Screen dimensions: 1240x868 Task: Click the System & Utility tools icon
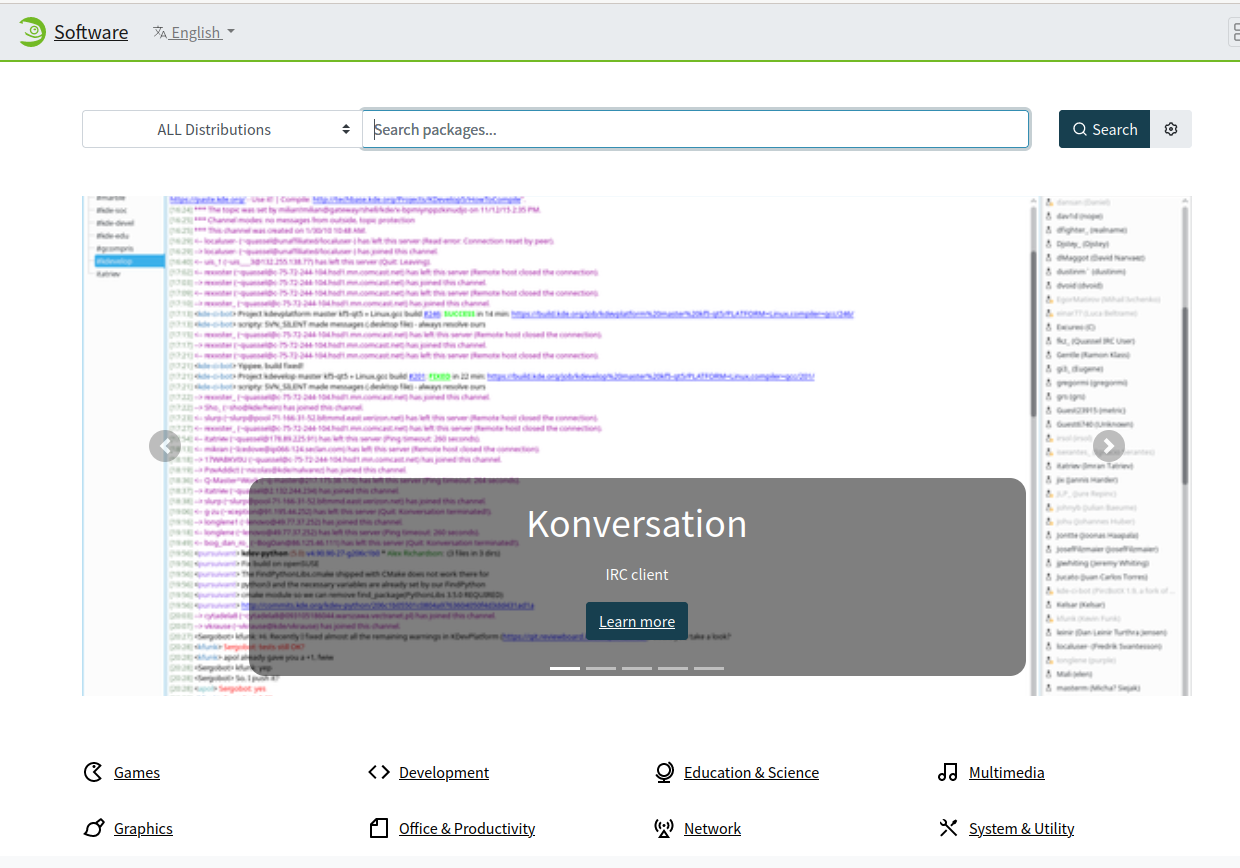(948, 828)
